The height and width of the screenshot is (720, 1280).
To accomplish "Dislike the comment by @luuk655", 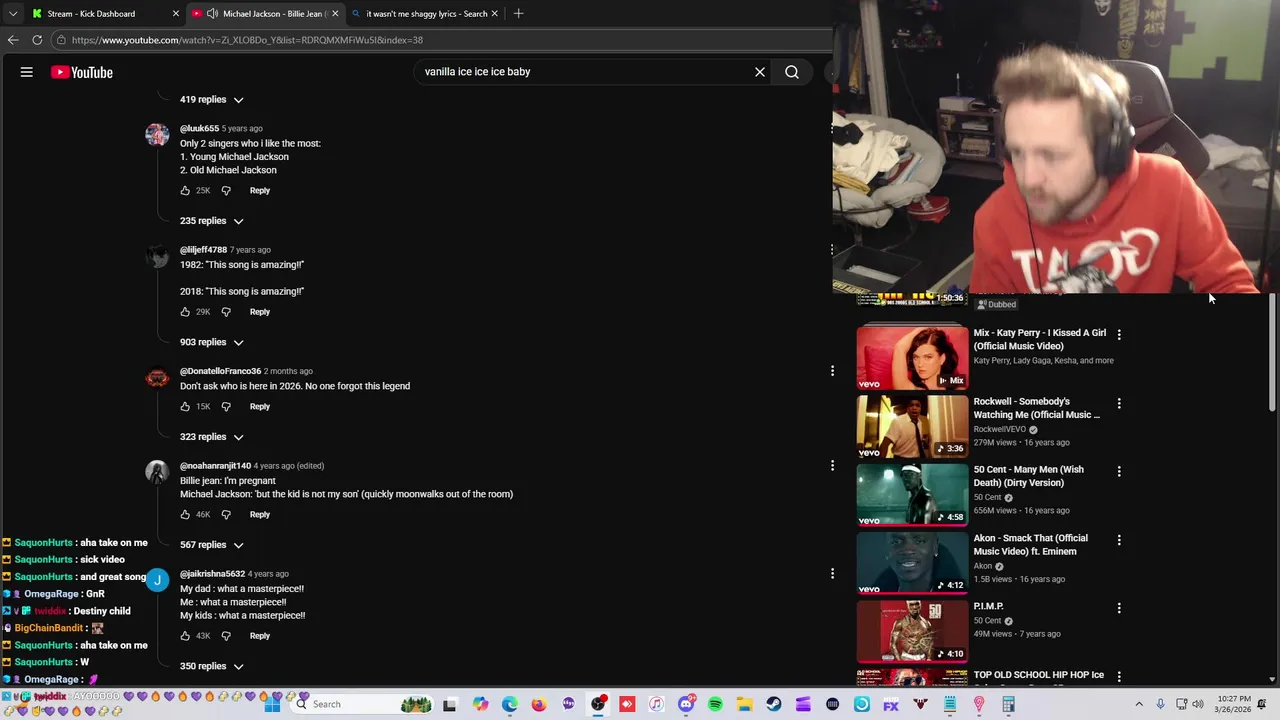I will click(x=226, y=190).
